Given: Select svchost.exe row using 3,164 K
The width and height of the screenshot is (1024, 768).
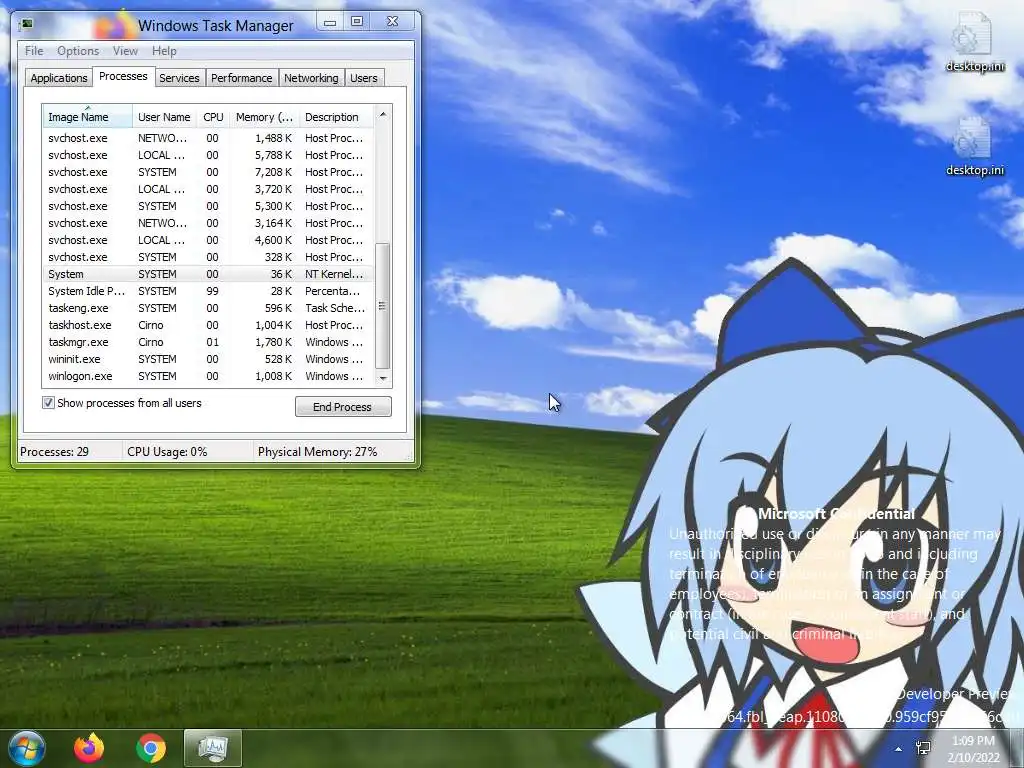Looking at the screenshot, I should (x=209, y=223).
